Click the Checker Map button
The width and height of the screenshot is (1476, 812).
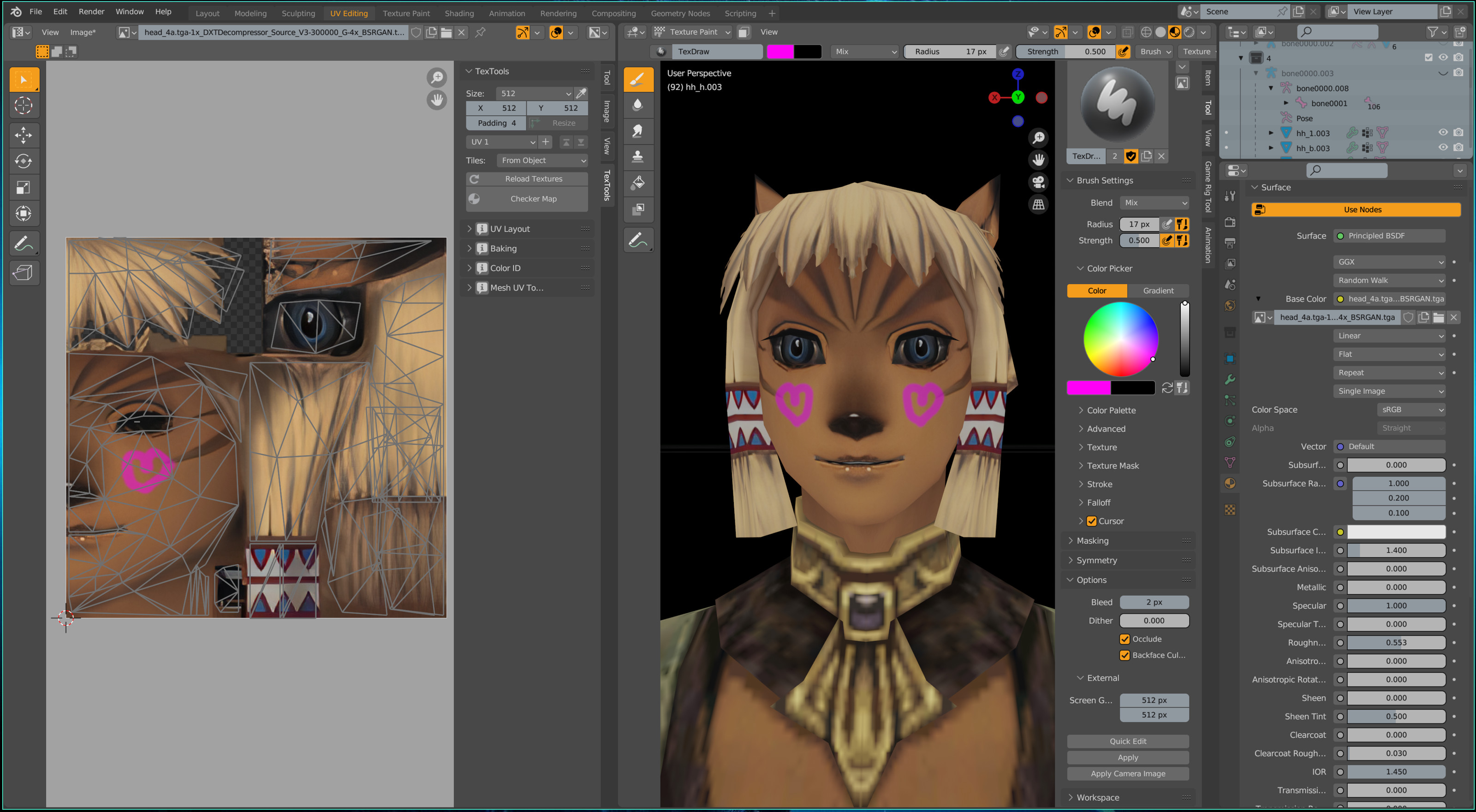point(527,199)
